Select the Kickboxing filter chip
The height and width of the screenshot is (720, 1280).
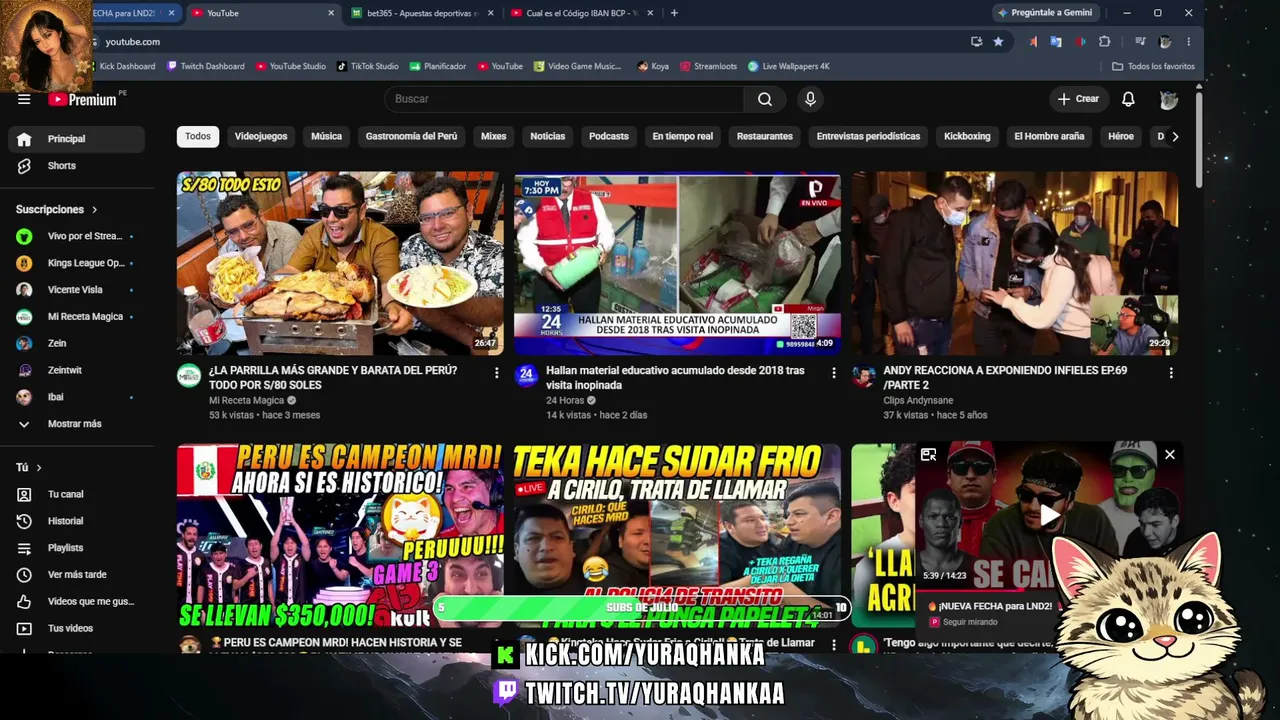coord(967,137)
